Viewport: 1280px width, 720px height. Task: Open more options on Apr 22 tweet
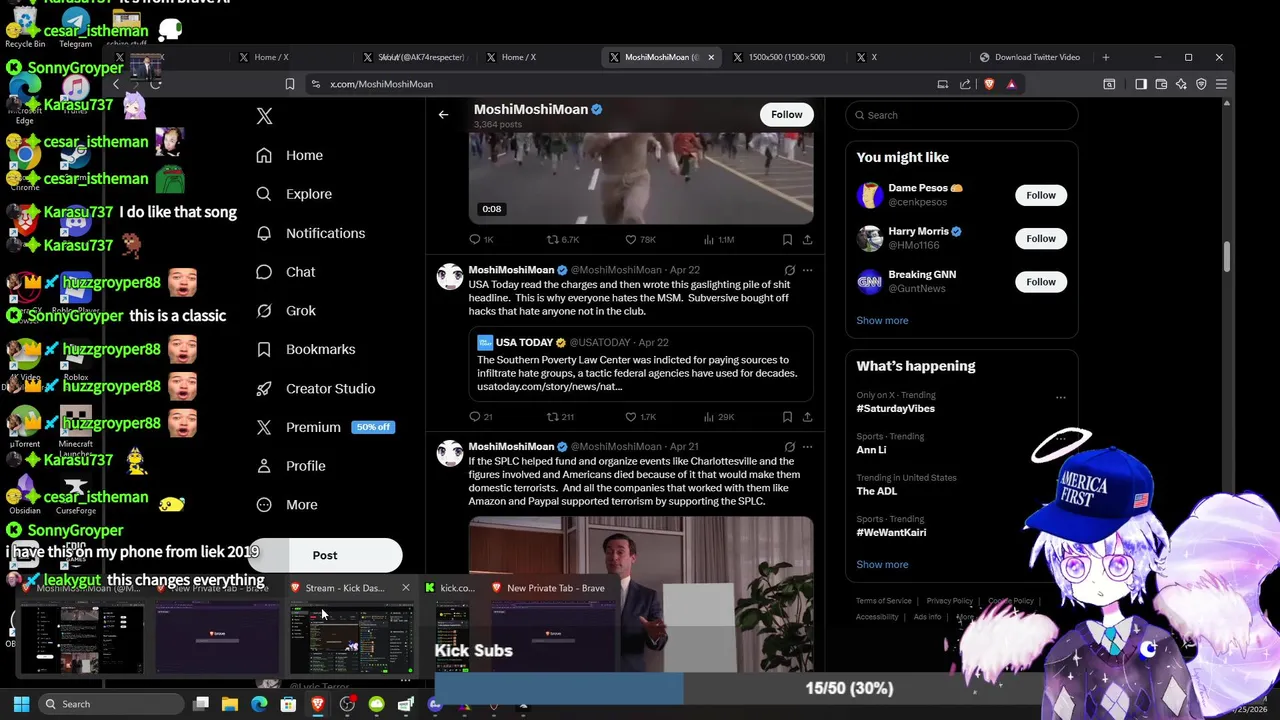tap(807, 270)
